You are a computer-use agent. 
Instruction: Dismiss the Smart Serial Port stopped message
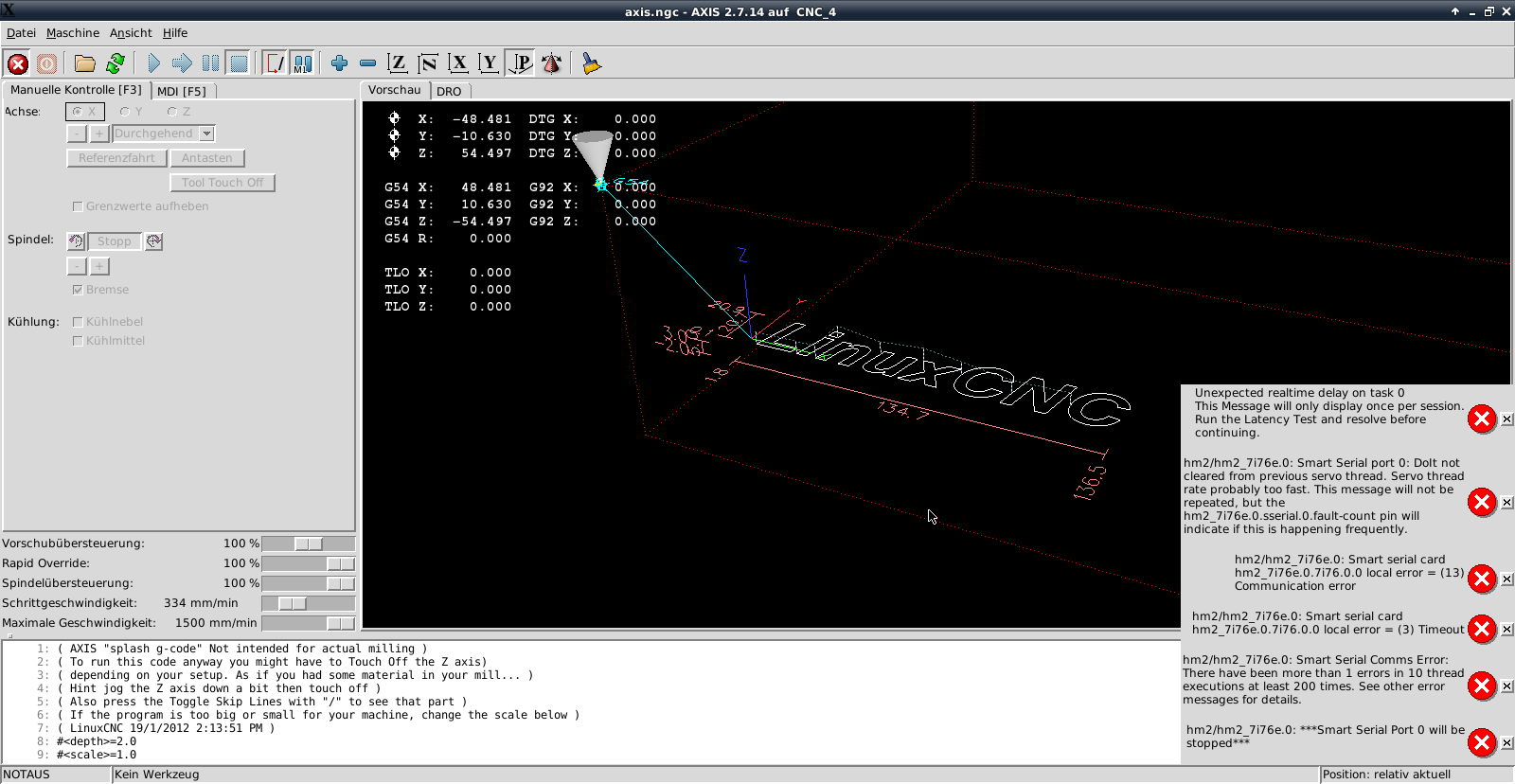1506,742
